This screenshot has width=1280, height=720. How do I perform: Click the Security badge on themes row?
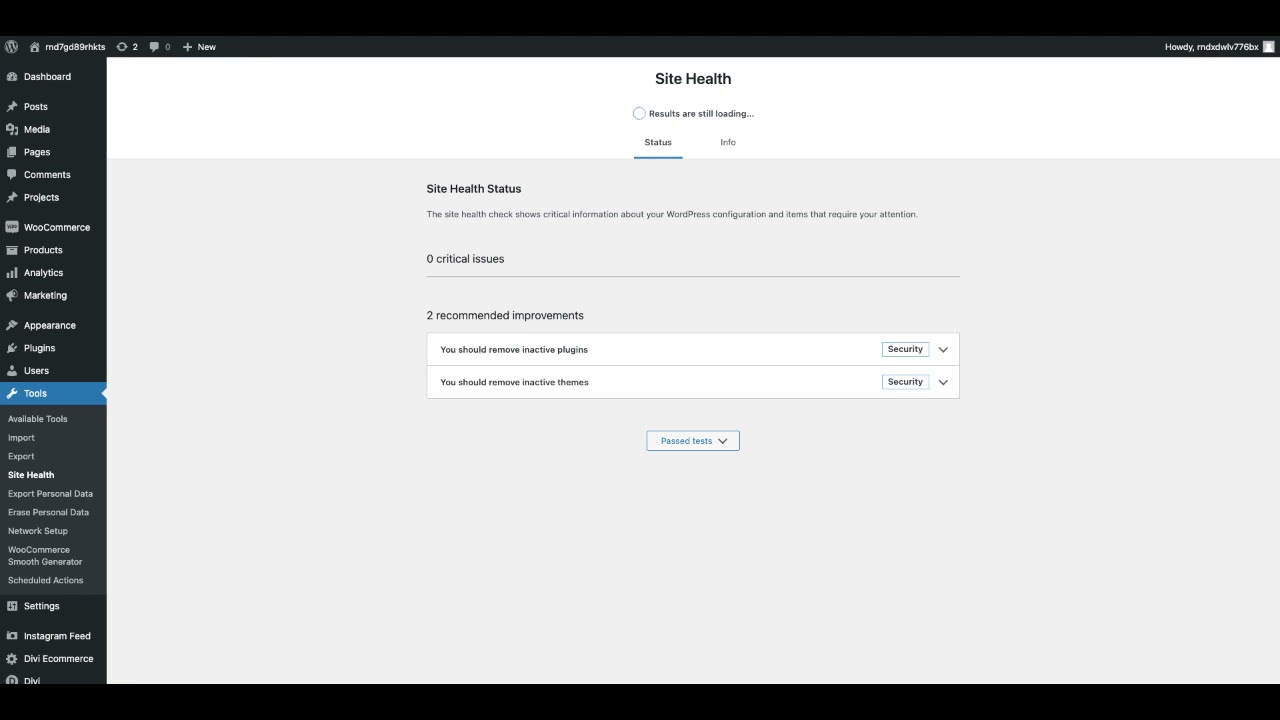(x=906, y=382)
